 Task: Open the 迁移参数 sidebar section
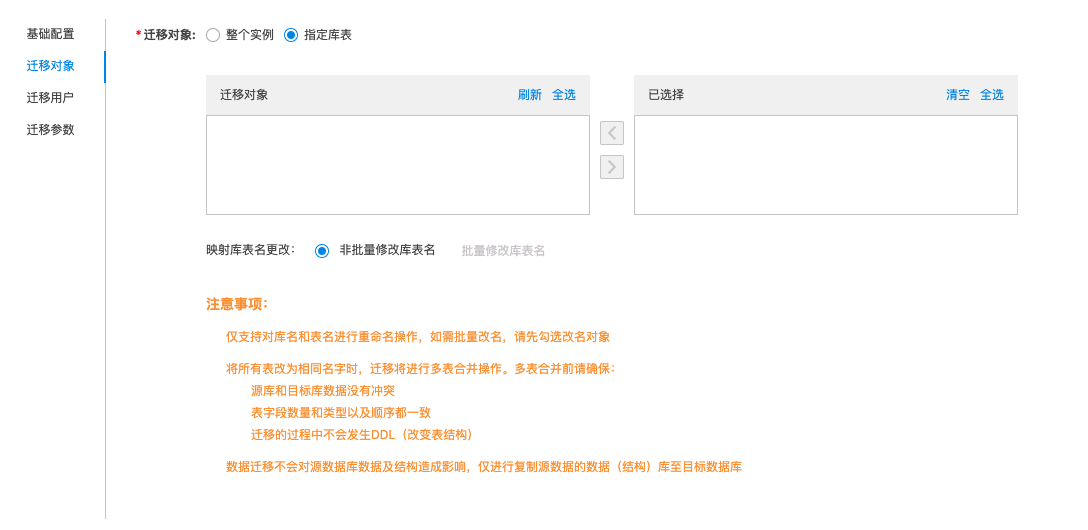[50, 130]
